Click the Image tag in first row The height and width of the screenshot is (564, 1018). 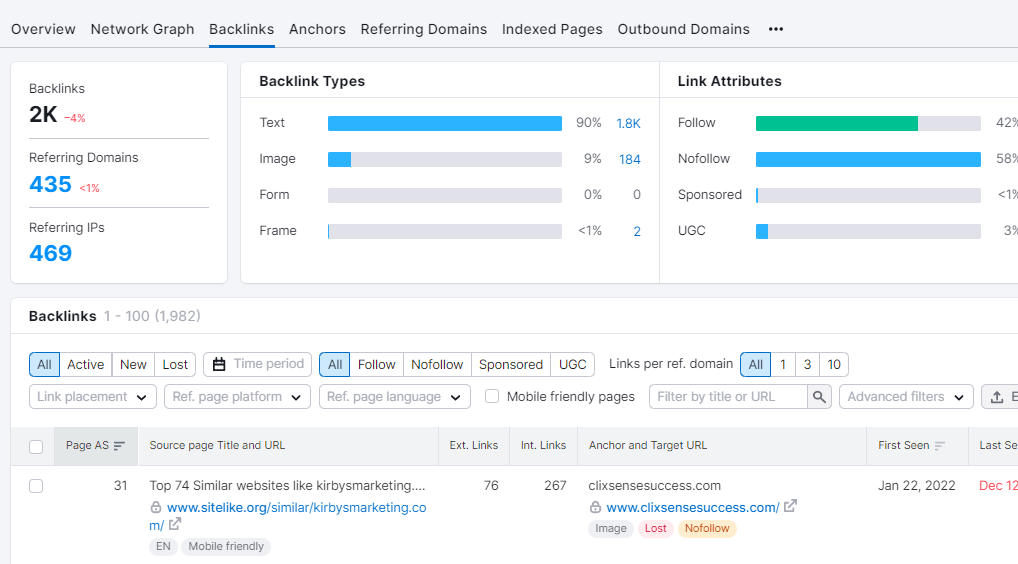click(611, 528)
